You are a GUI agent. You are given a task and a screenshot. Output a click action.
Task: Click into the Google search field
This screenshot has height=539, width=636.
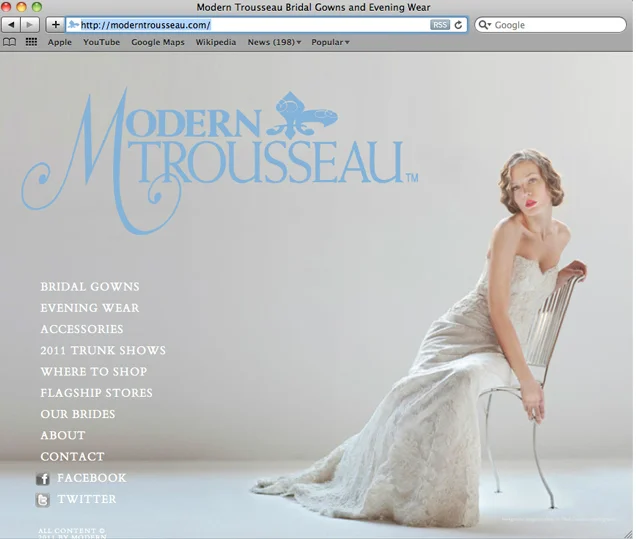click(x=550, y=25)
